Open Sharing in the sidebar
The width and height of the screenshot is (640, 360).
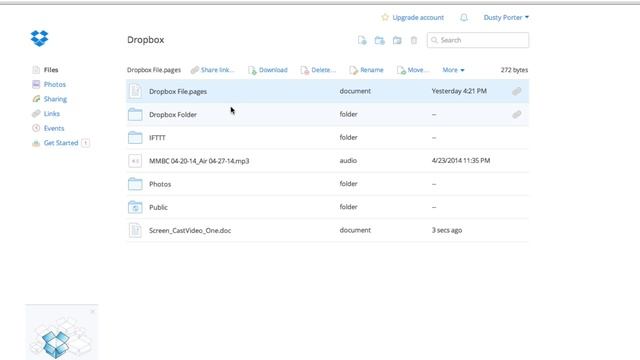click(55, 99)
